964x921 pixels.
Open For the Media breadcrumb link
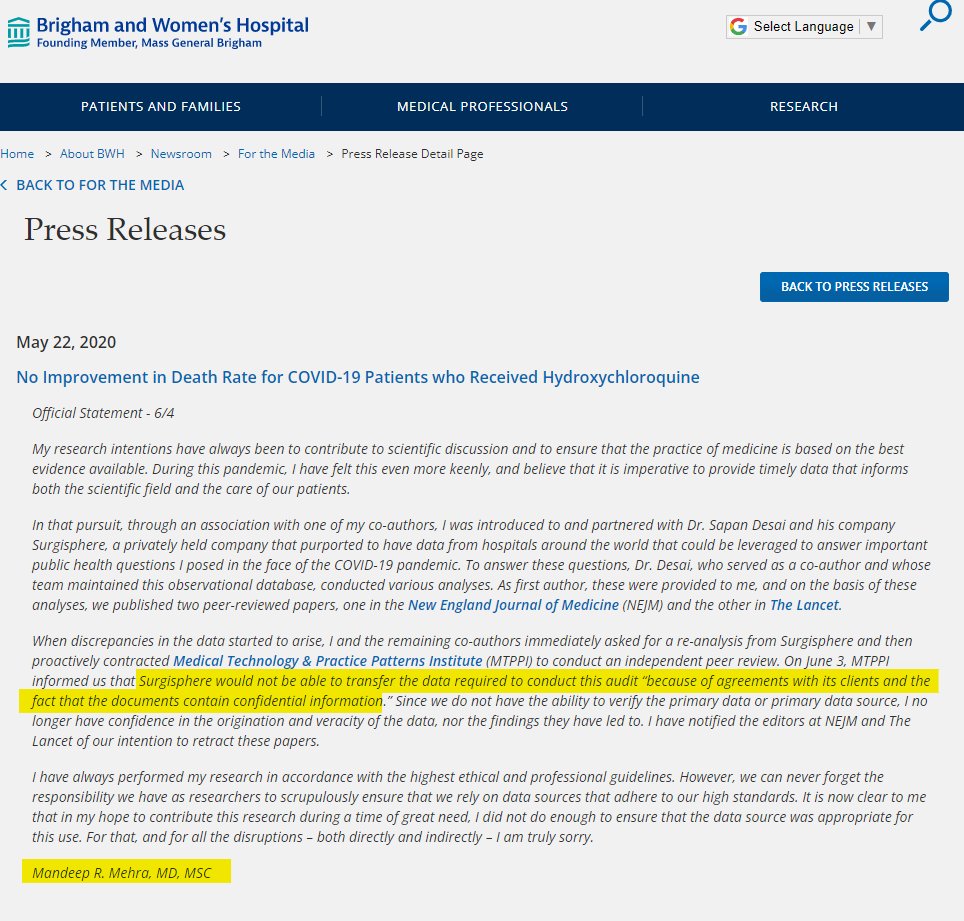click(276, 154)
